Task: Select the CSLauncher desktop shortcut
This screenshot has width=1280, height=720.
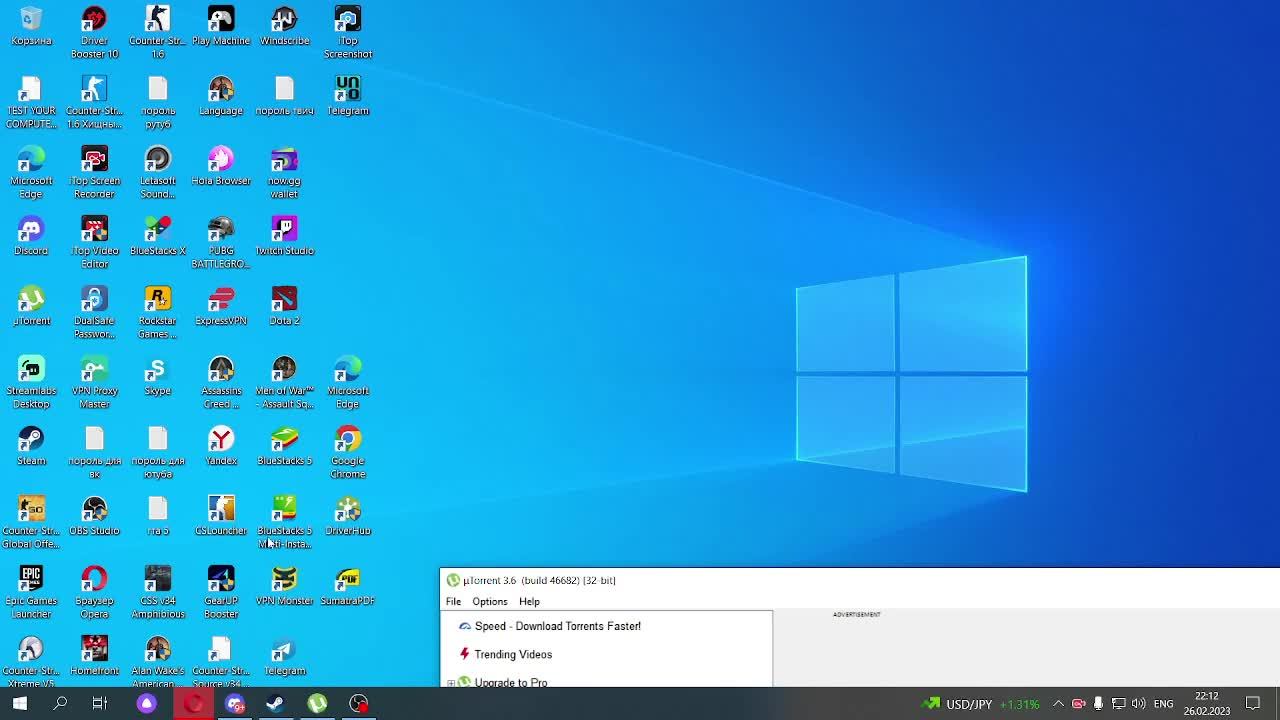Action: (221, 517)
